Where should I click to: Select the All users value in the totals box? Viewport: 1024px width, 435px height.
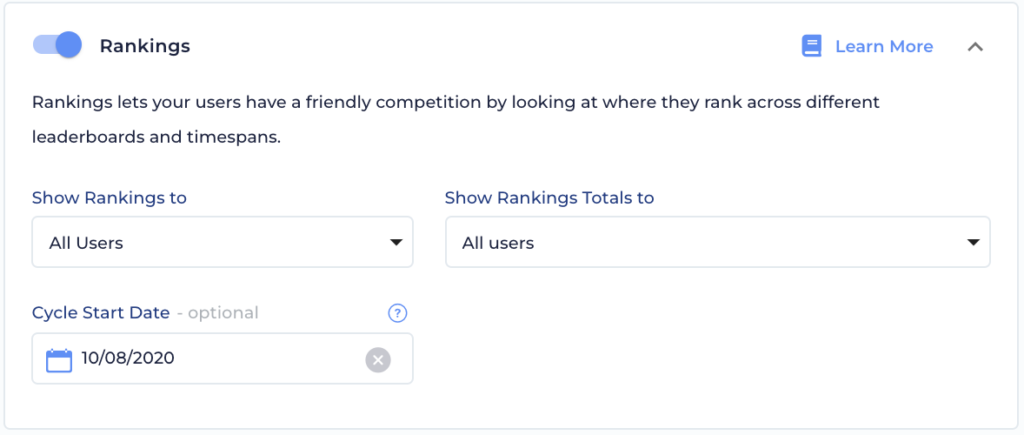(498, 243)
